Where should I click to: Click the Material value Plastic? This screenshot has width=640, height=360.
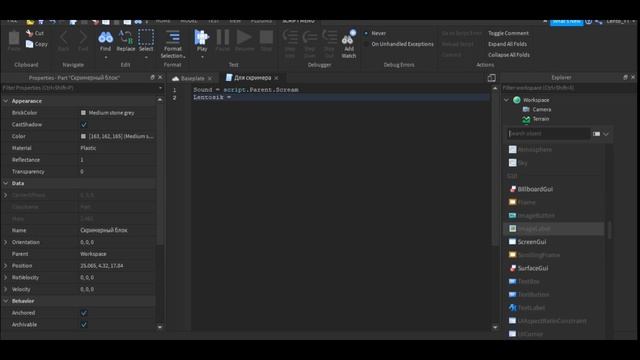(88, 148)
